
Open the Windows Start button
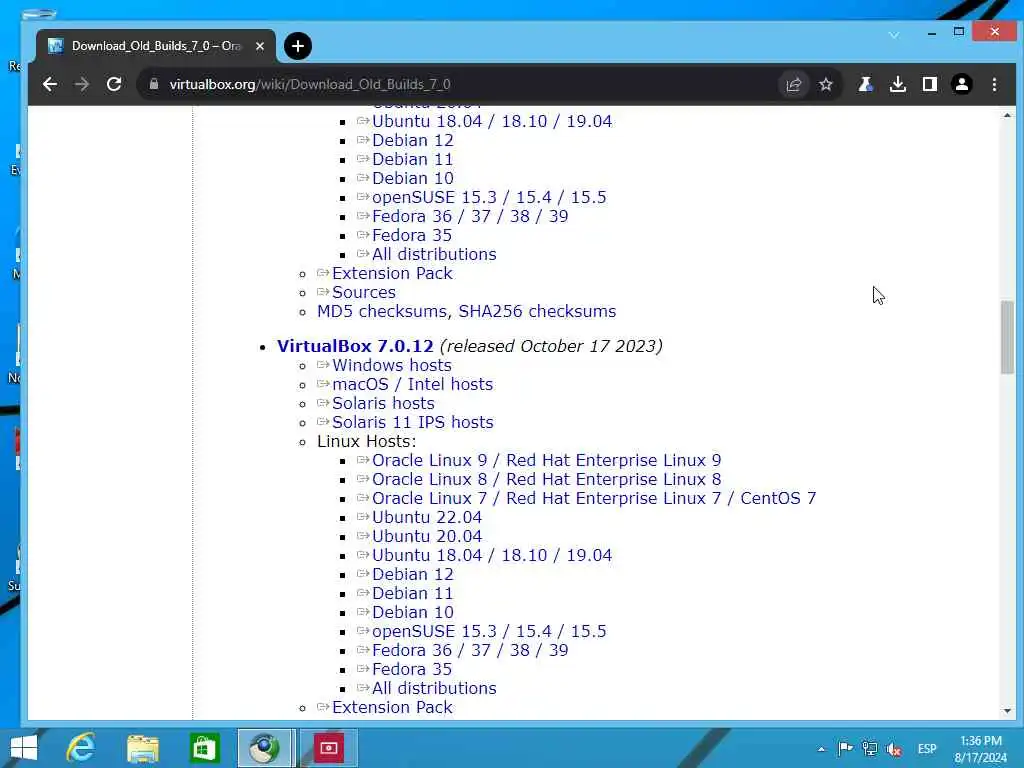click(x=24, y=748)
